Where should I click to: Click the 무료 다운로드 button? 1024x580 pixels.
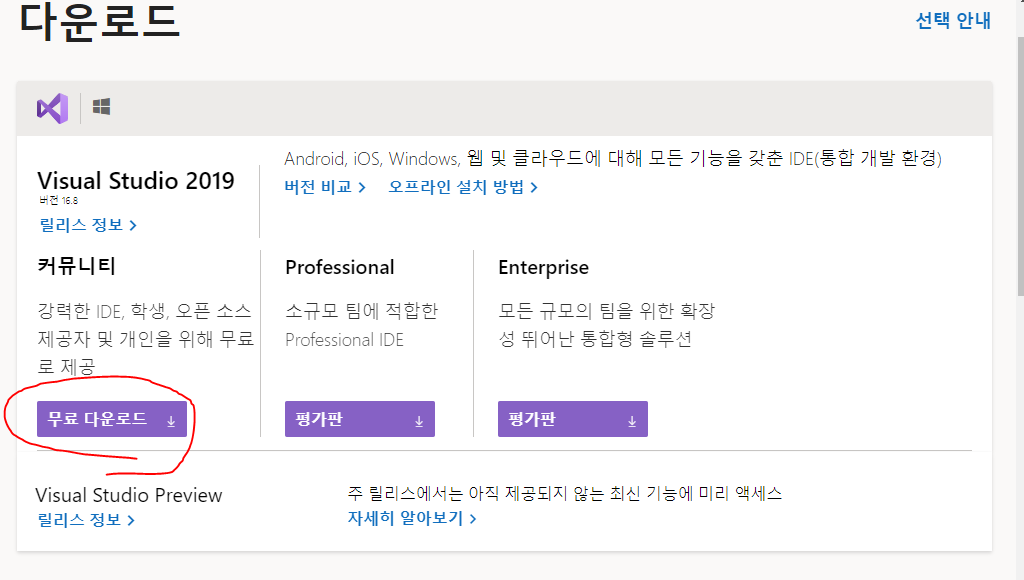click(112, 419)
